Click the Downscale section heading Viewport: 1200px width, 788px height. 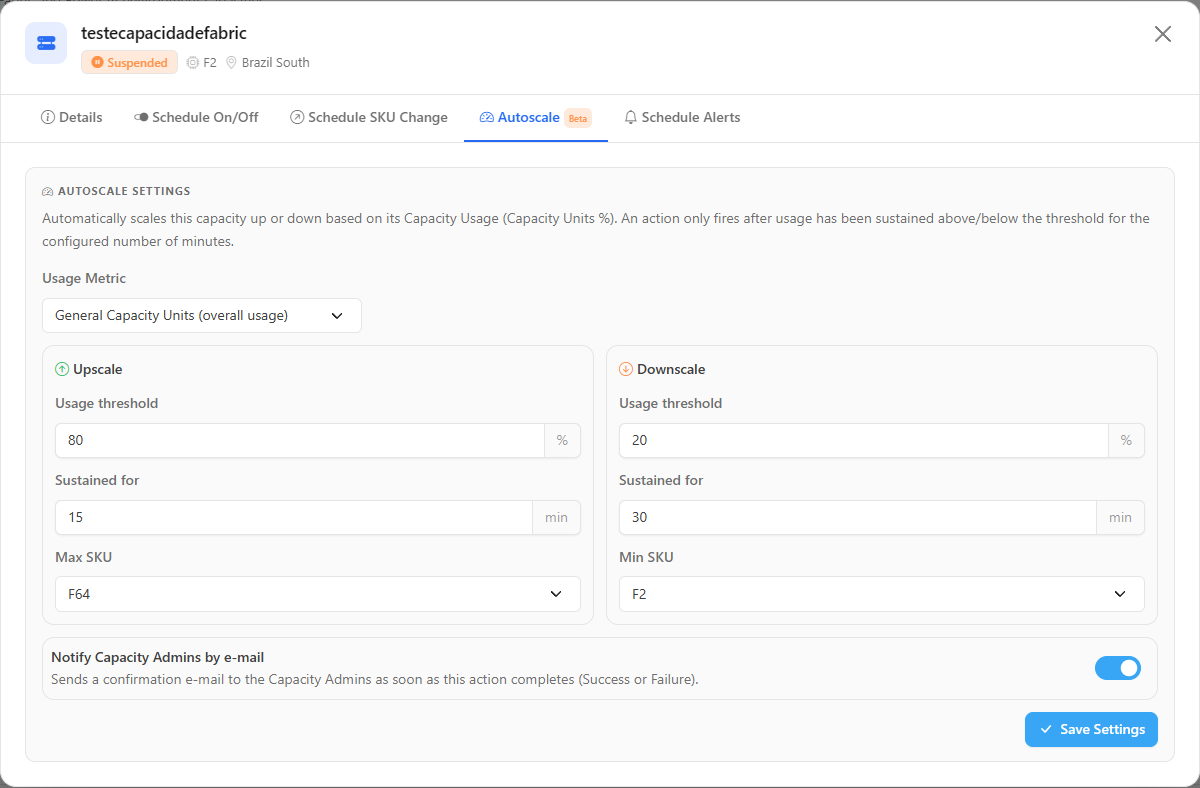pyautogui.click(x=671, y=369)
